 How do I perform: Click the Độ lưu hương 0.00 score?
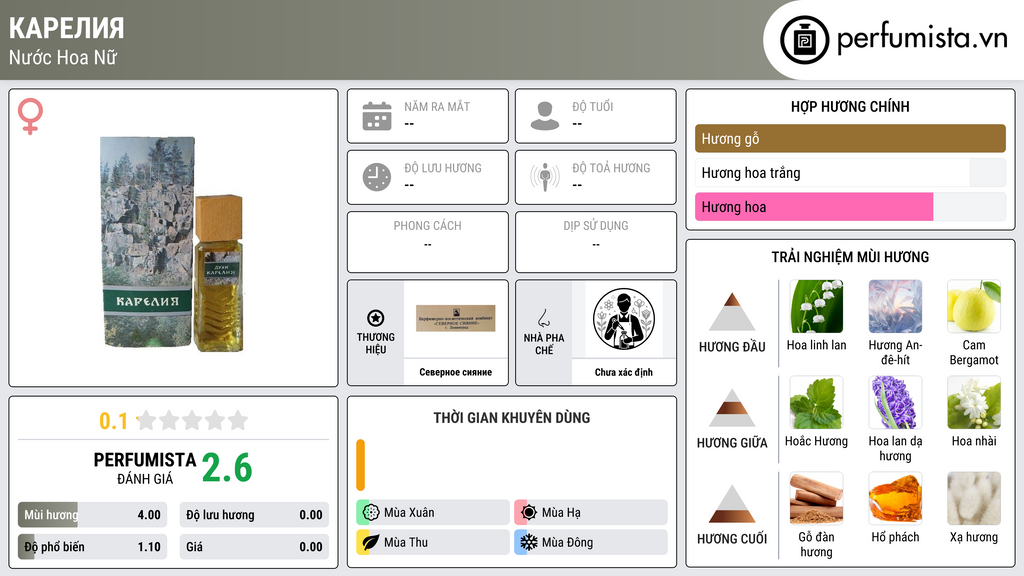pyautogui.click(x=254, y=515)
